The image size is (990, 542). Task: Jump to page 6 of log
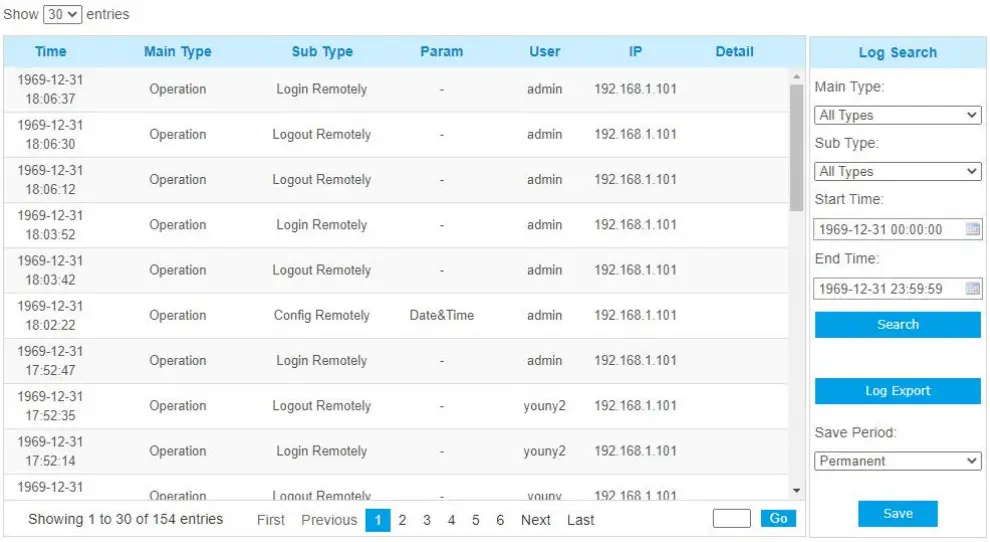[x=500, y=520]
